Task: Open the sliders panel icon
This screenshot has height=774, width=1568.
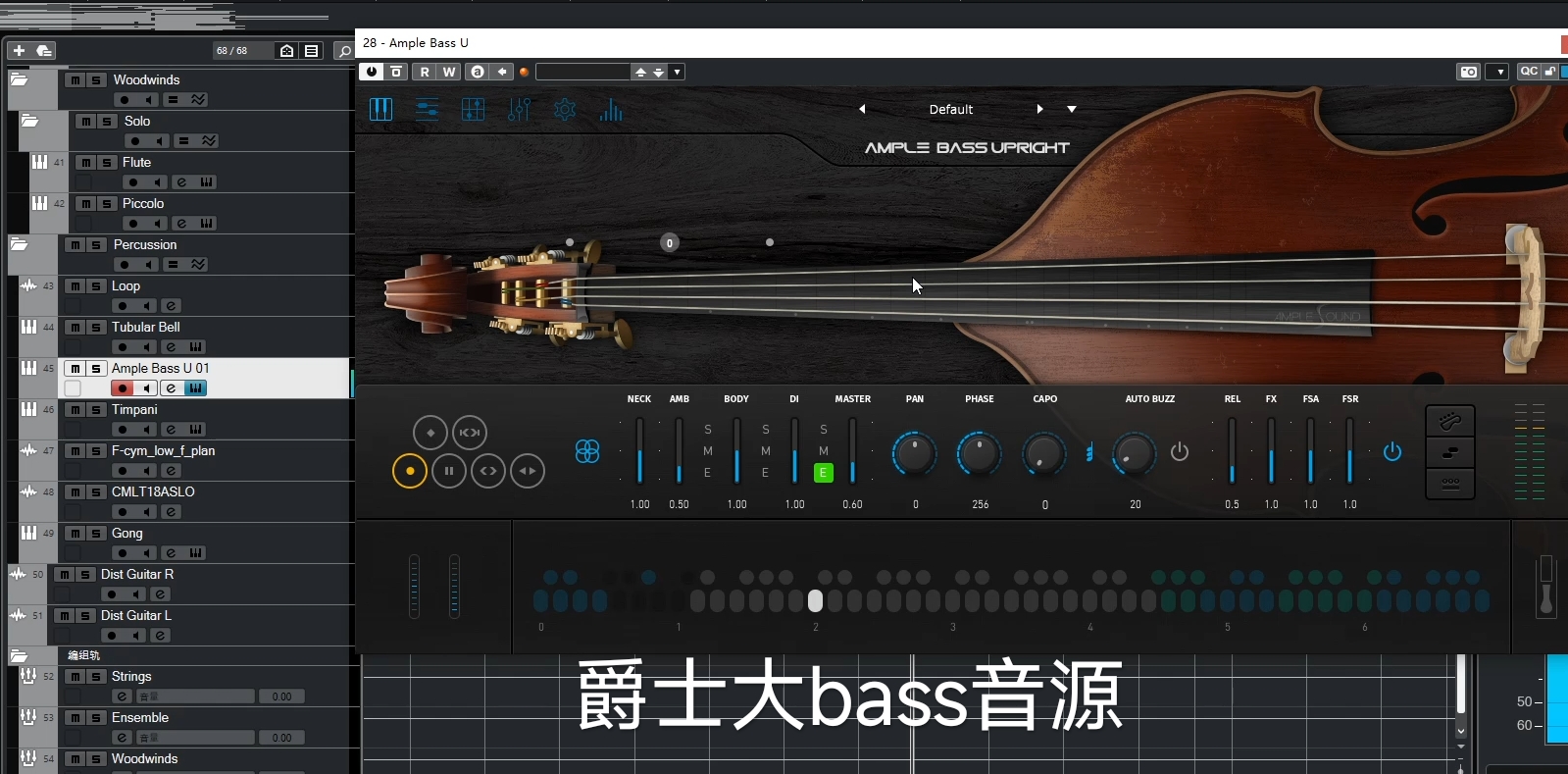Action: coord(427,110)
